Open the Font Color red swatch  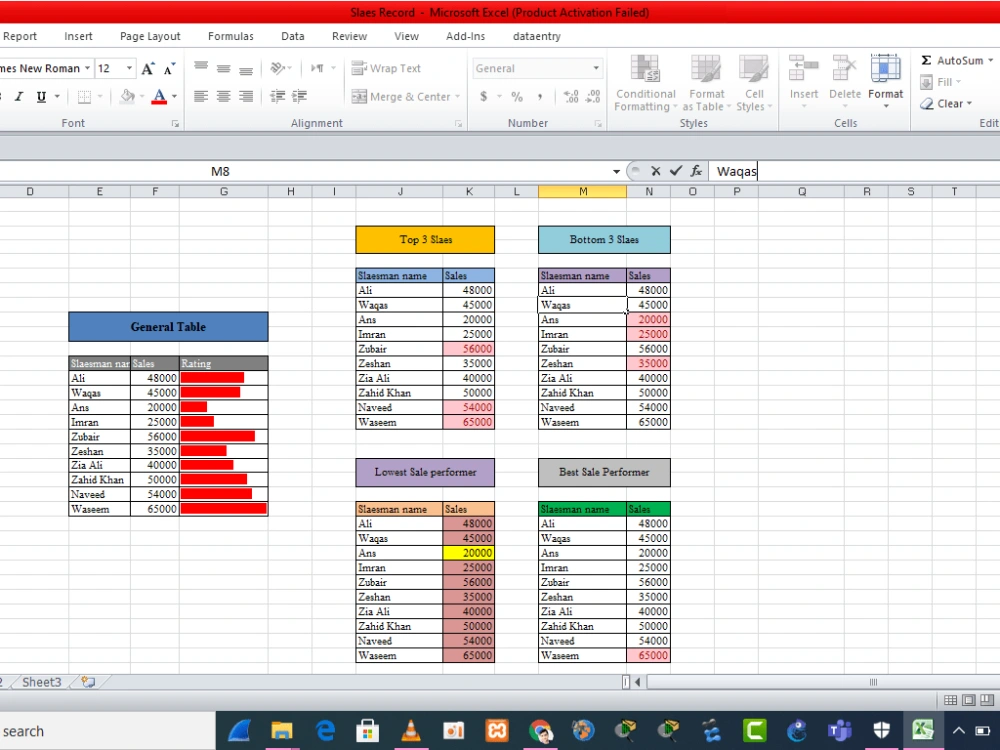tap(161, 97)
